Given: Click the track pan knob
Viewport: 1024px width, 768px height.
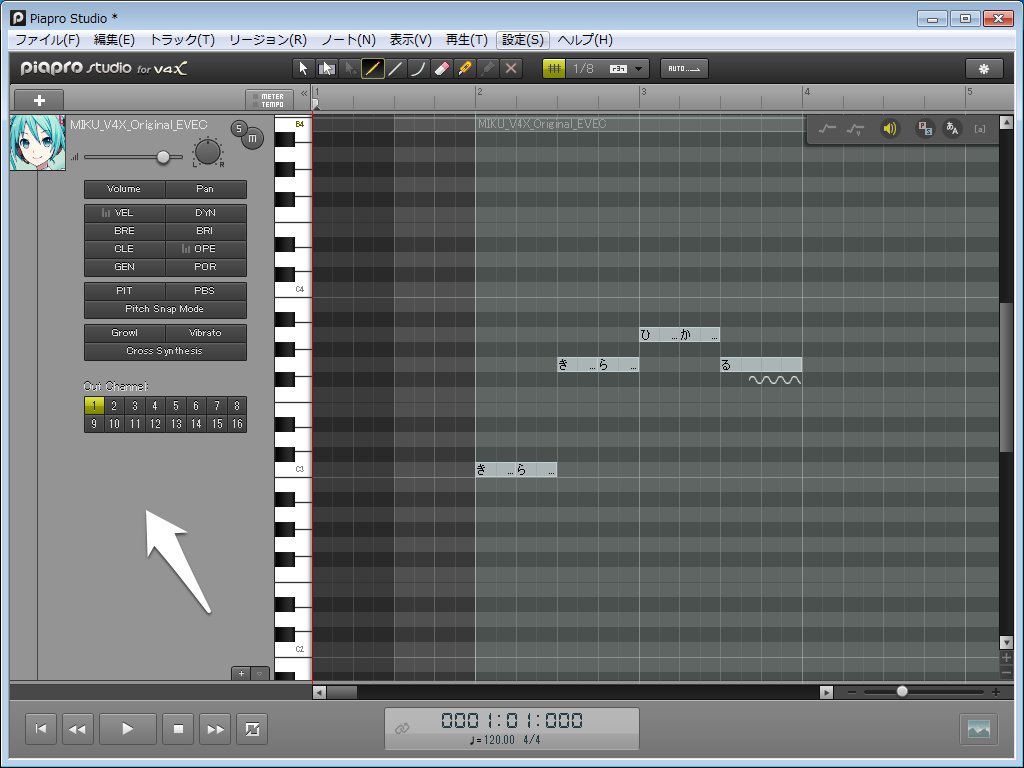Looking at the screenshot, I should coord(208,152).
